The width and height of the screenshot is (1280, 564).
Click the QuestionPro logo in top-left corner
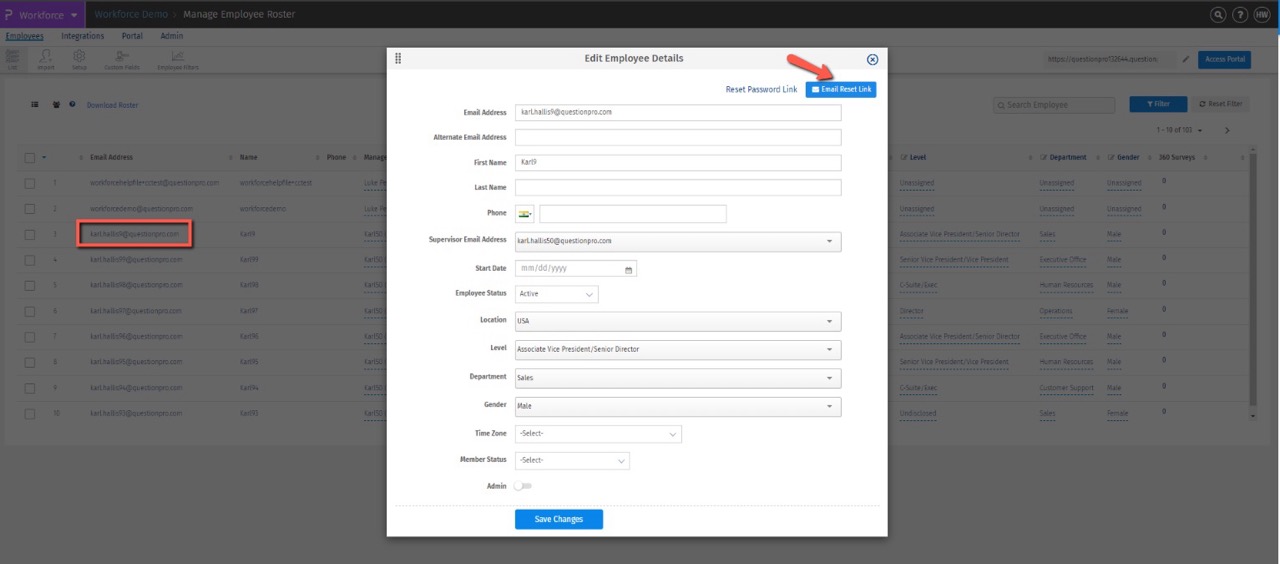(x=9, y=15)
